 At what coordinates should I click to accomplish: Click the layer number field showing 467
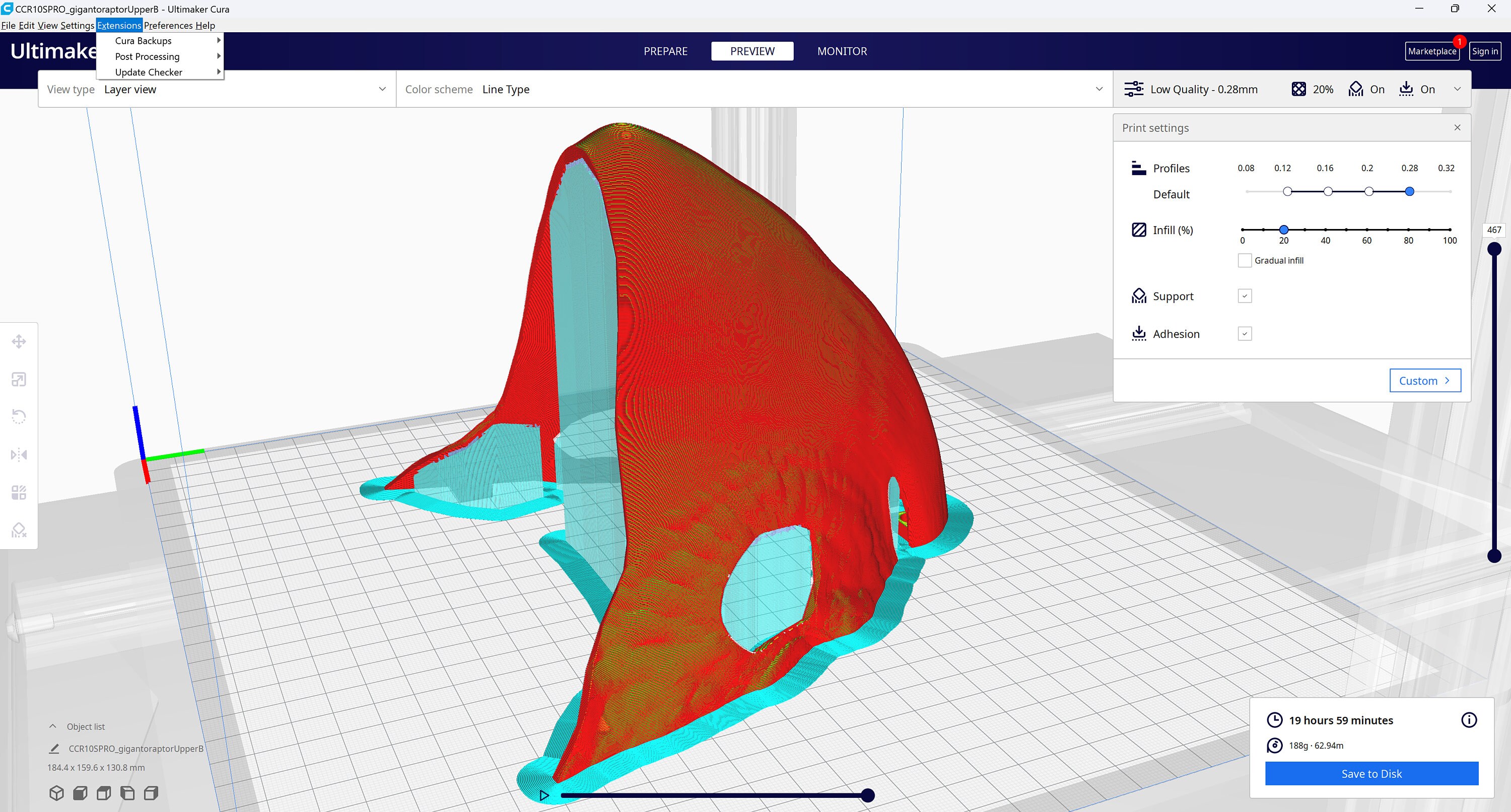click(1494, 230)
